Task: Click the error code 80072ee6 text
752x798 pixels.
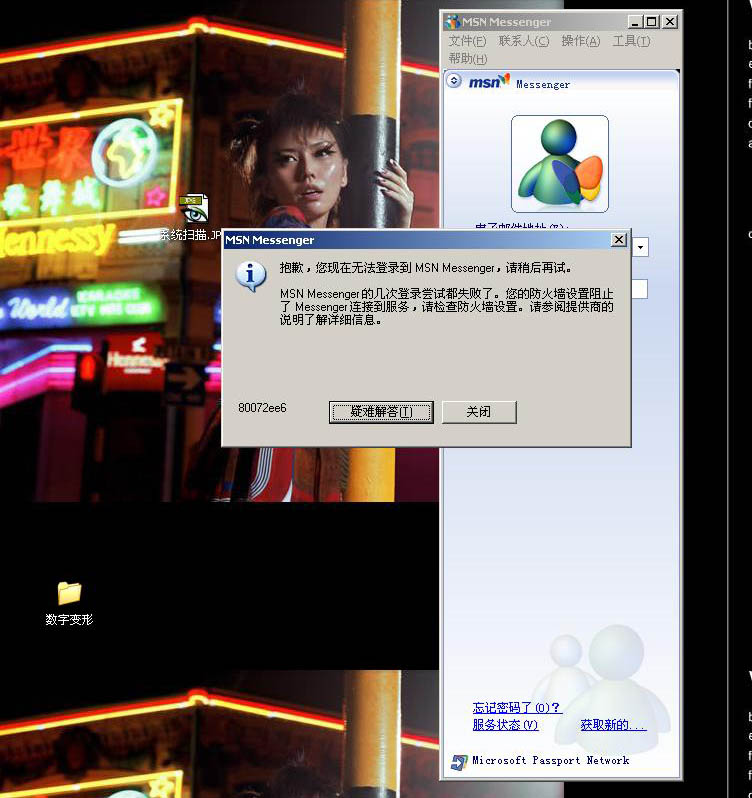Action: (x=262, y=408)
